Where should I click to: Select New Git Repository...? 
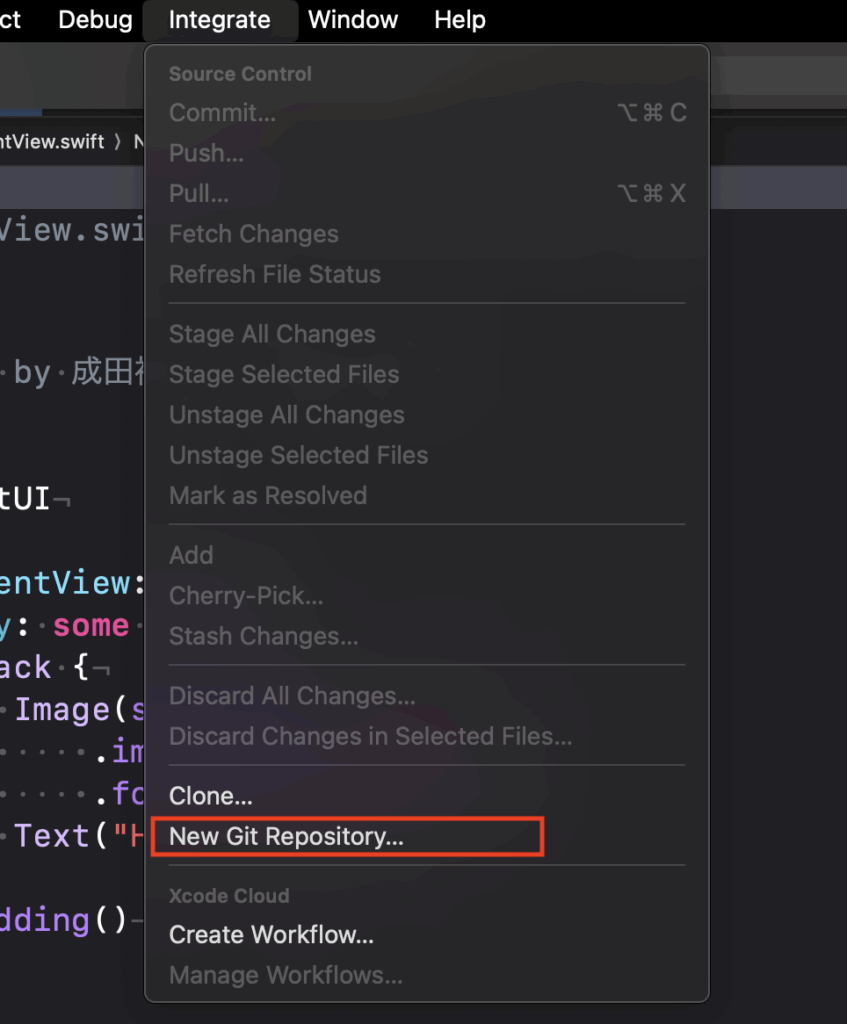[427, 837]
